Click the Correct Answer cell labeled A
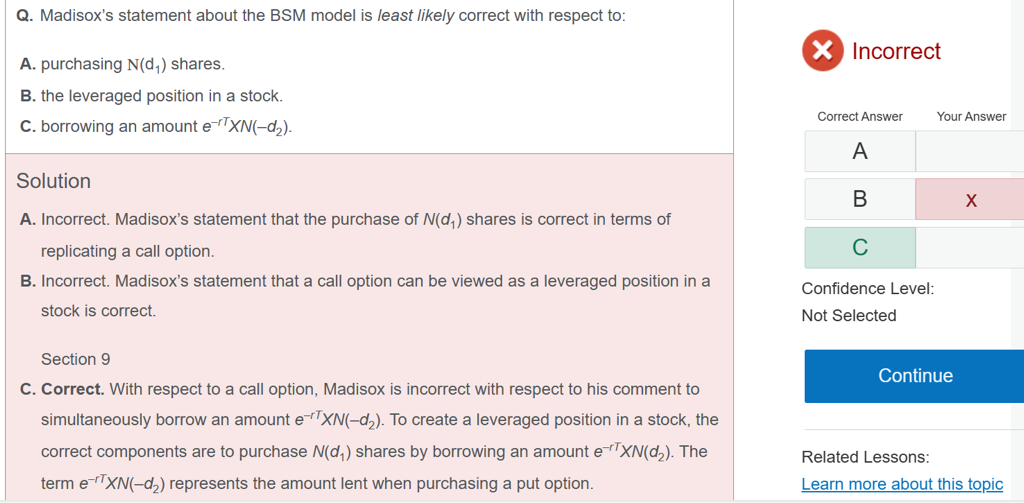This screenshot has height=503, width=1024. [x=859, y=152]
